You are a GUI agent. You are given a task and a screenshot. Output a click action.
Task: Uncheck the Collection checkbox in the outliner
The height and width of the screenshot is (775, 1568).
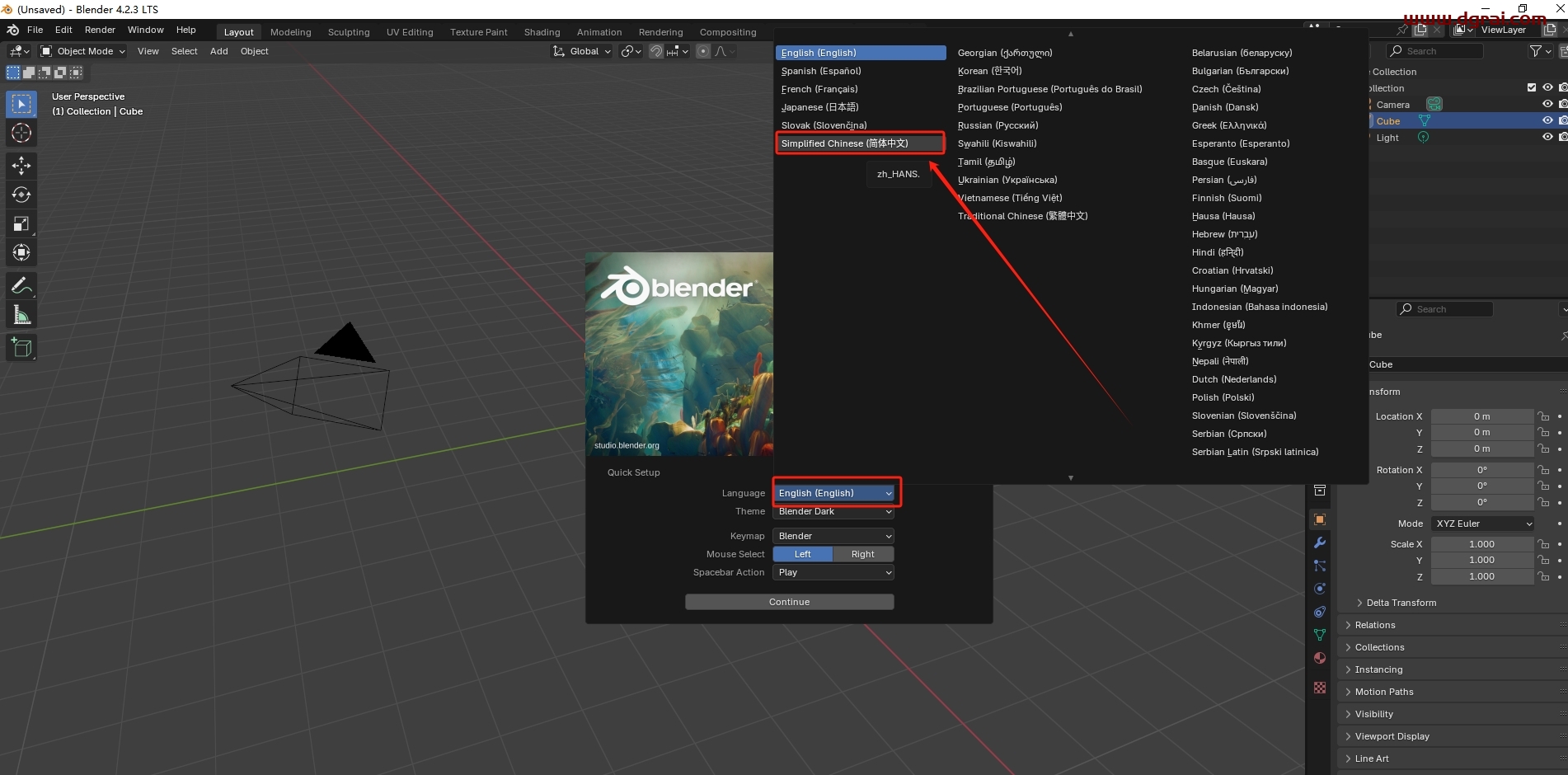[x=1531, y=87]
